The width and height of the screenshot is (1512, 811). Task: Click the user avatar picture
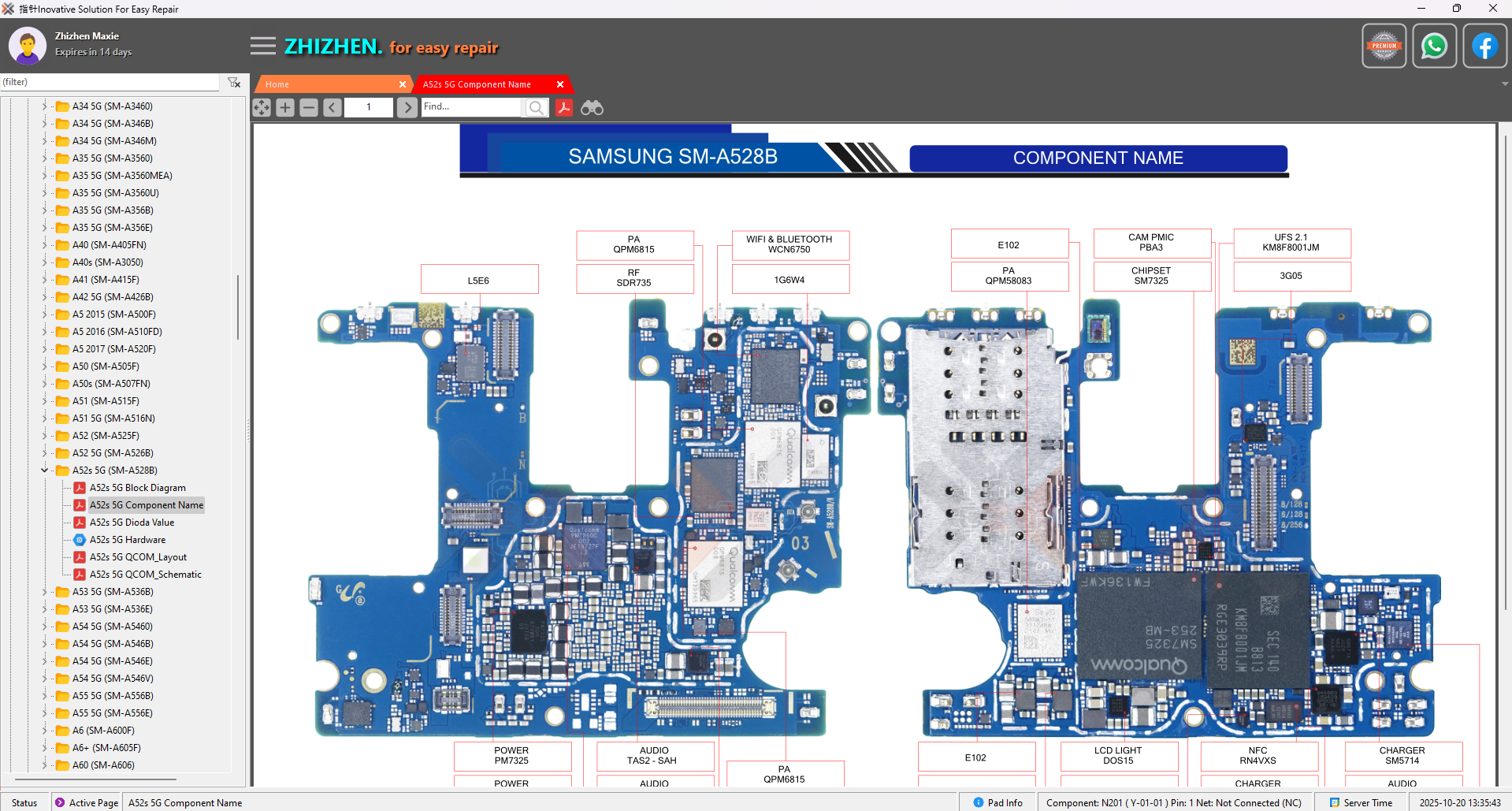(x=28, y=46)
